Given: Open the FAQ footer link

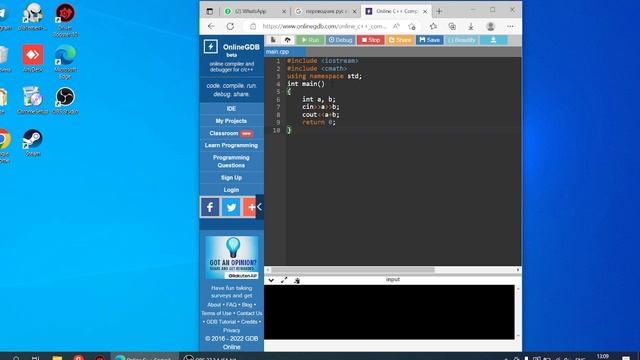Looking at the screenshot, I should point(231,304).
